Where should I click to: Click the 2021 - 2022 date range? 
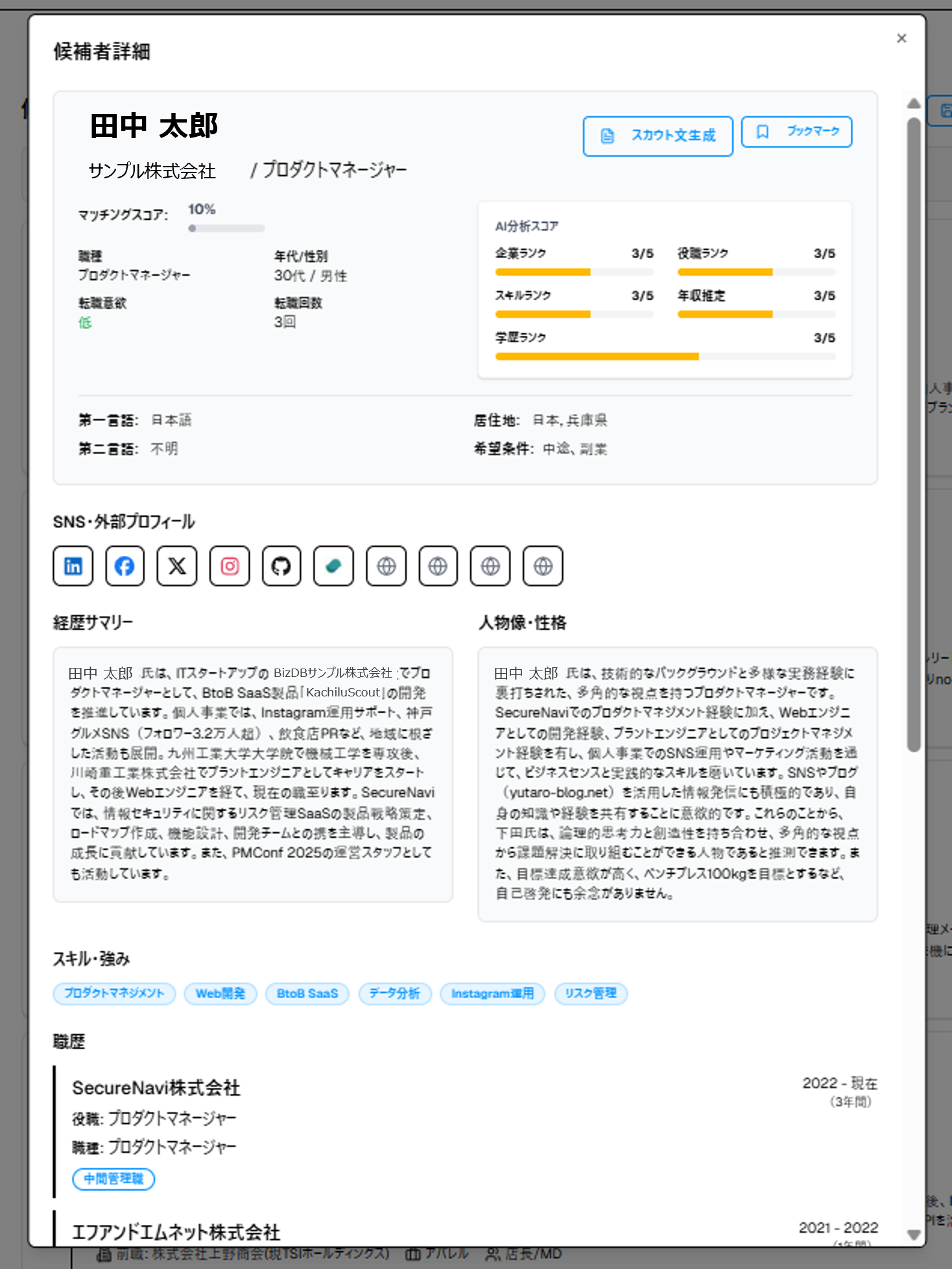839,1227
